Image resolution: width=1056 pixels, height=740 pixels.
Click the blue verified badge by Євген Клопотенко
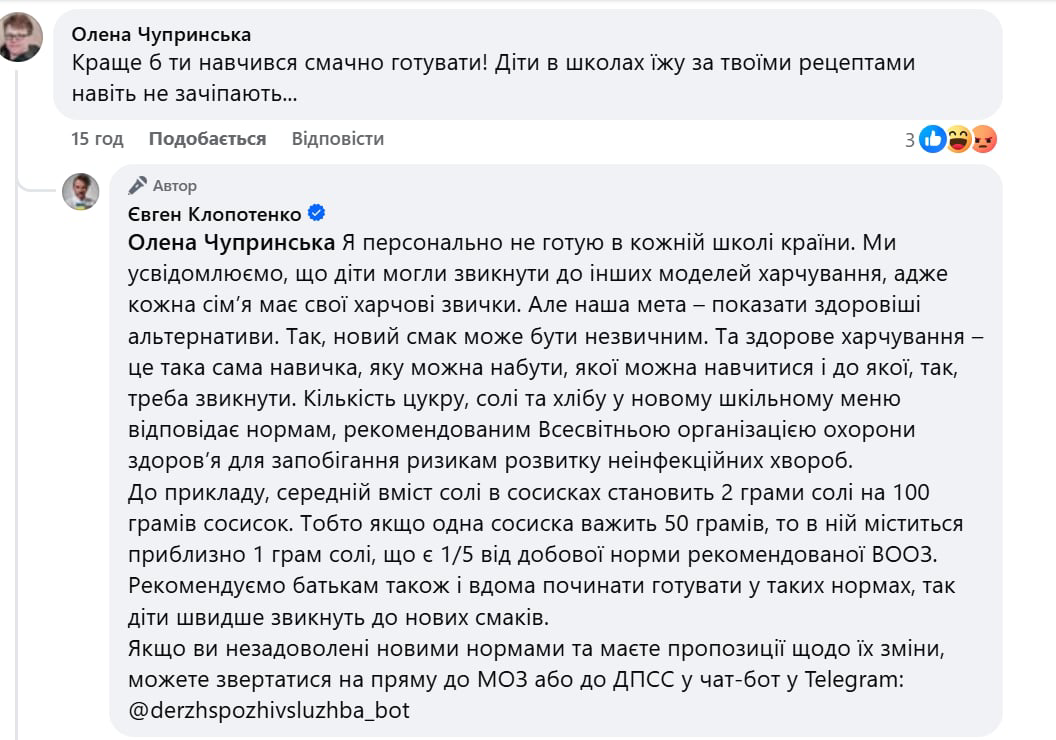317,213
